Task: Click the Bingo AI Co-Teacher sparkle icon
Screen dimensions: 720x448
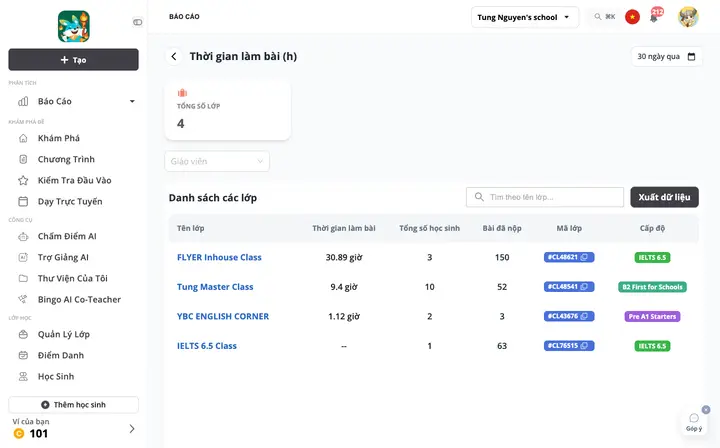Action: tap(22, 299)
